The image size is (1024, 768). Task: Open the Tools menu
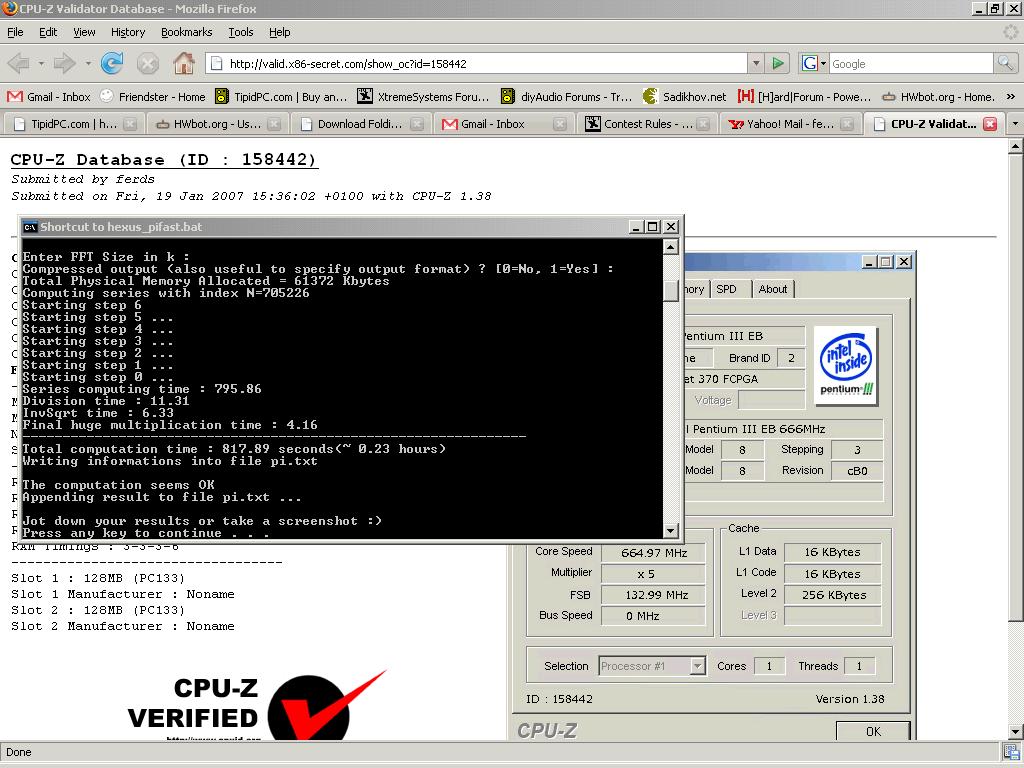(x=240, y=32)
